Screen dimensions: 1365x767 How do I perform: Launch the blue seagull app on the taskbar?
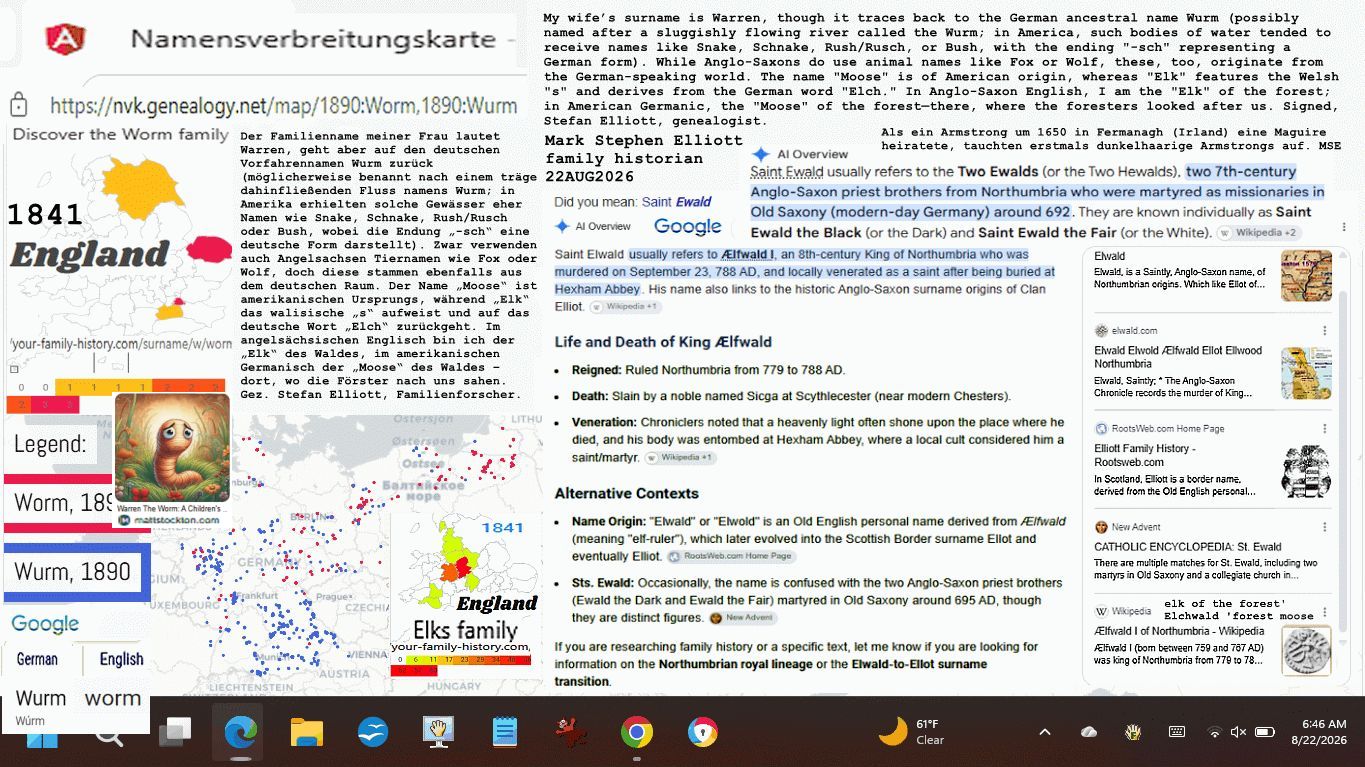(373, 733)
